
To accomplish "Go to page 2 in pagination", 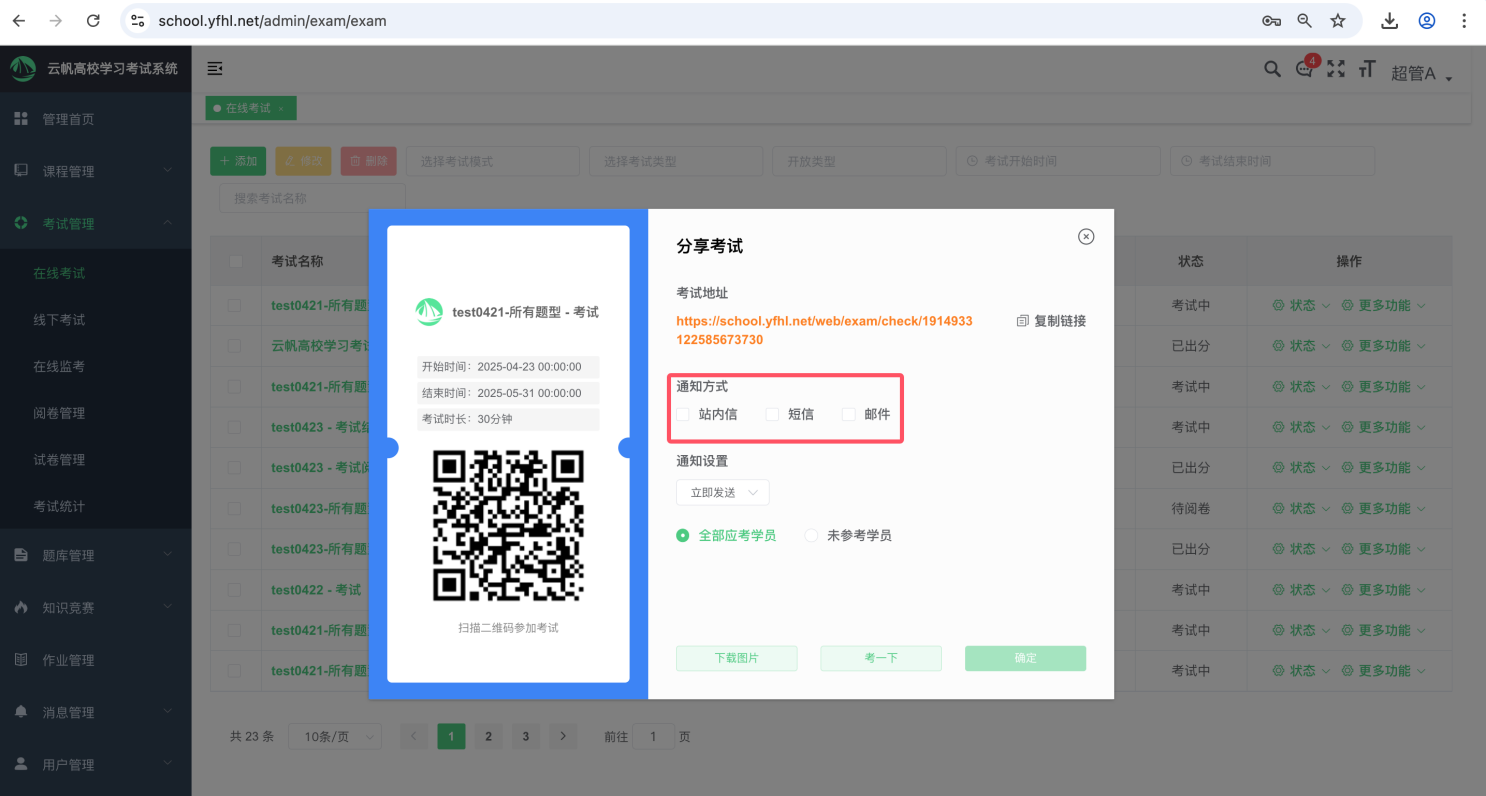I will (488, 737).
